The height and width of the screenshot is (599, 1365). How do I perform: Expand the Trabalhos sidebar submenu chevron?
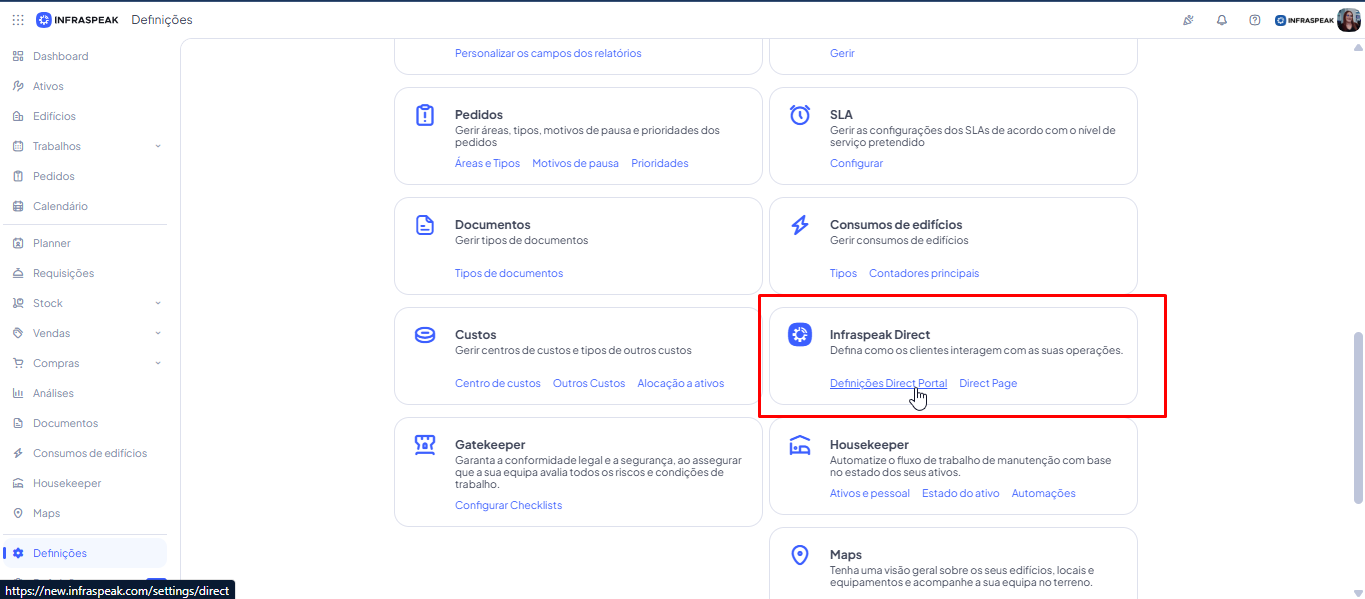(x=158, y=146)
